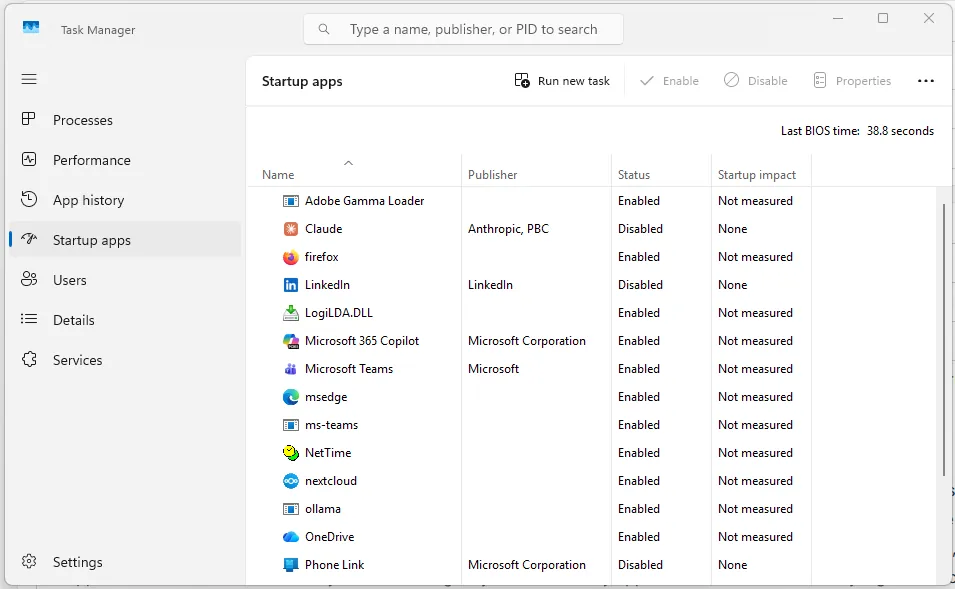
Task: Open App history page
Action: point(125,200)
